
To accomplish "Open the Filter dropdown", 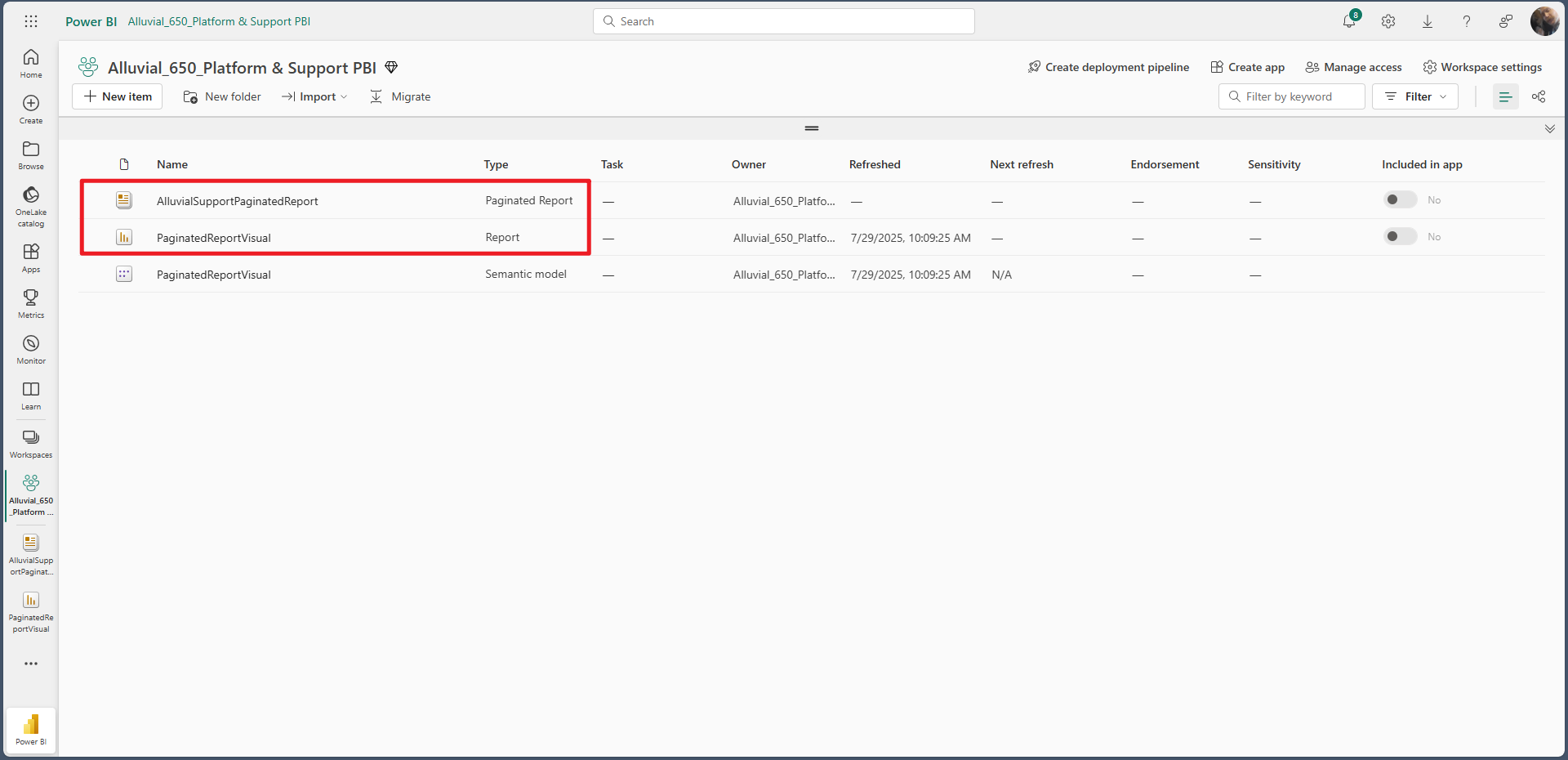I will (1415, 96).
